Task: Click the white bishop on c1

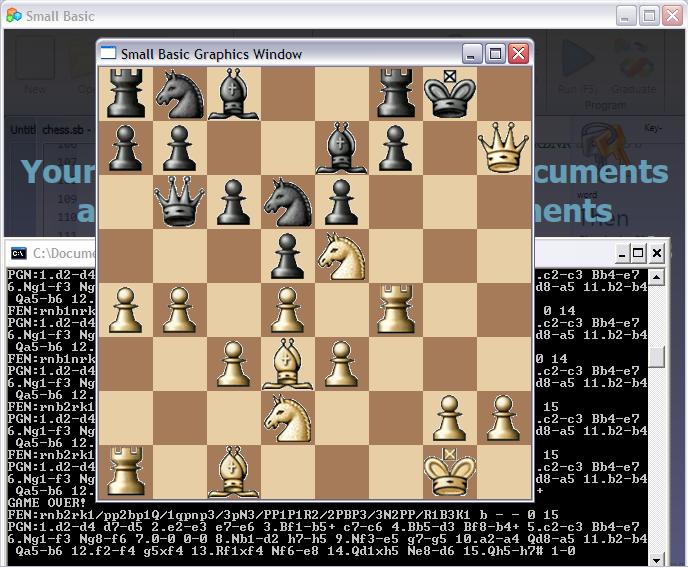Action: [234, 472]
